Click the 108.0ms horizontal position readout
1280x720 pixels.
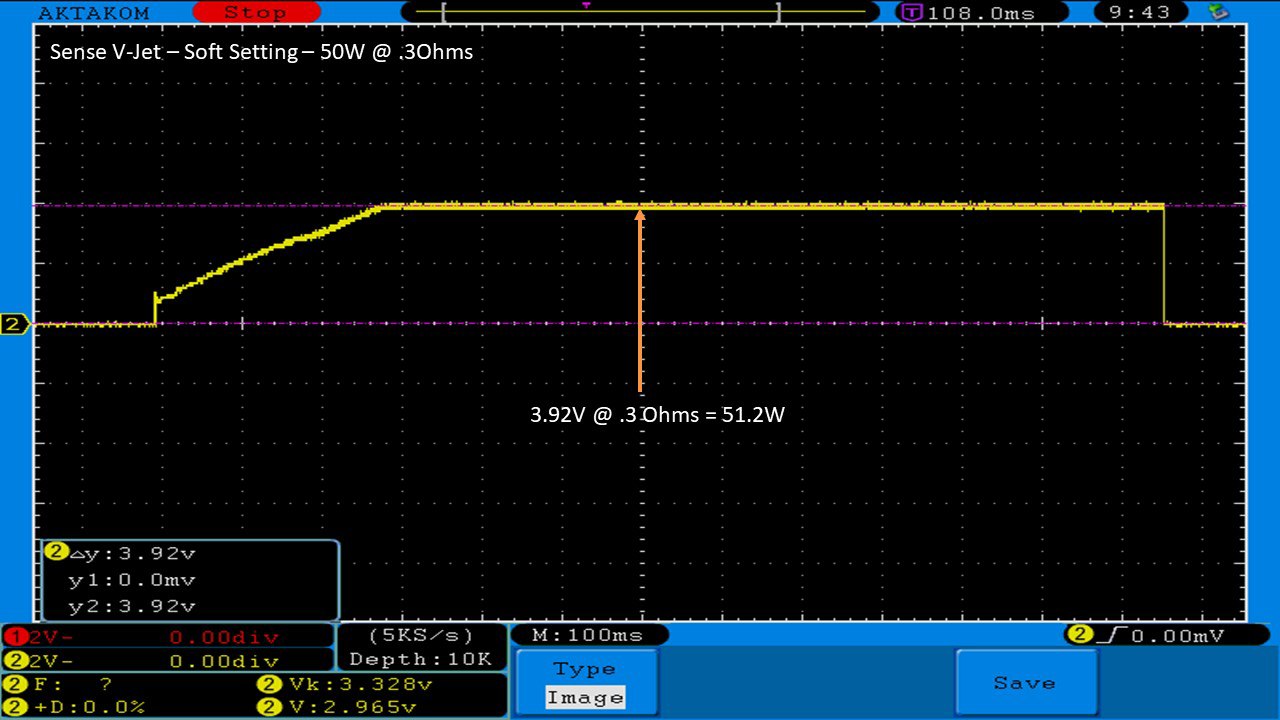[x=981, y=13]
